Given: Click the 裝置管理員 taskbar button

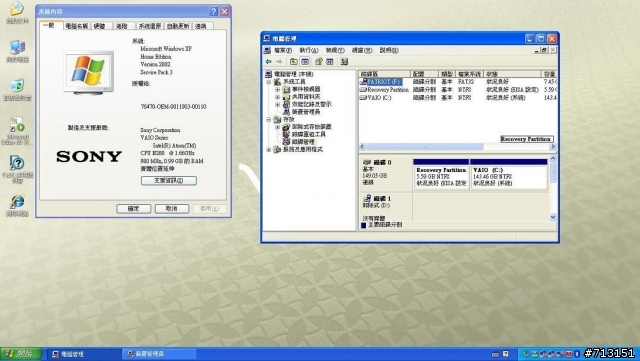Looking at the screenshot, I should pyautogui.click(x=159, y=354).
